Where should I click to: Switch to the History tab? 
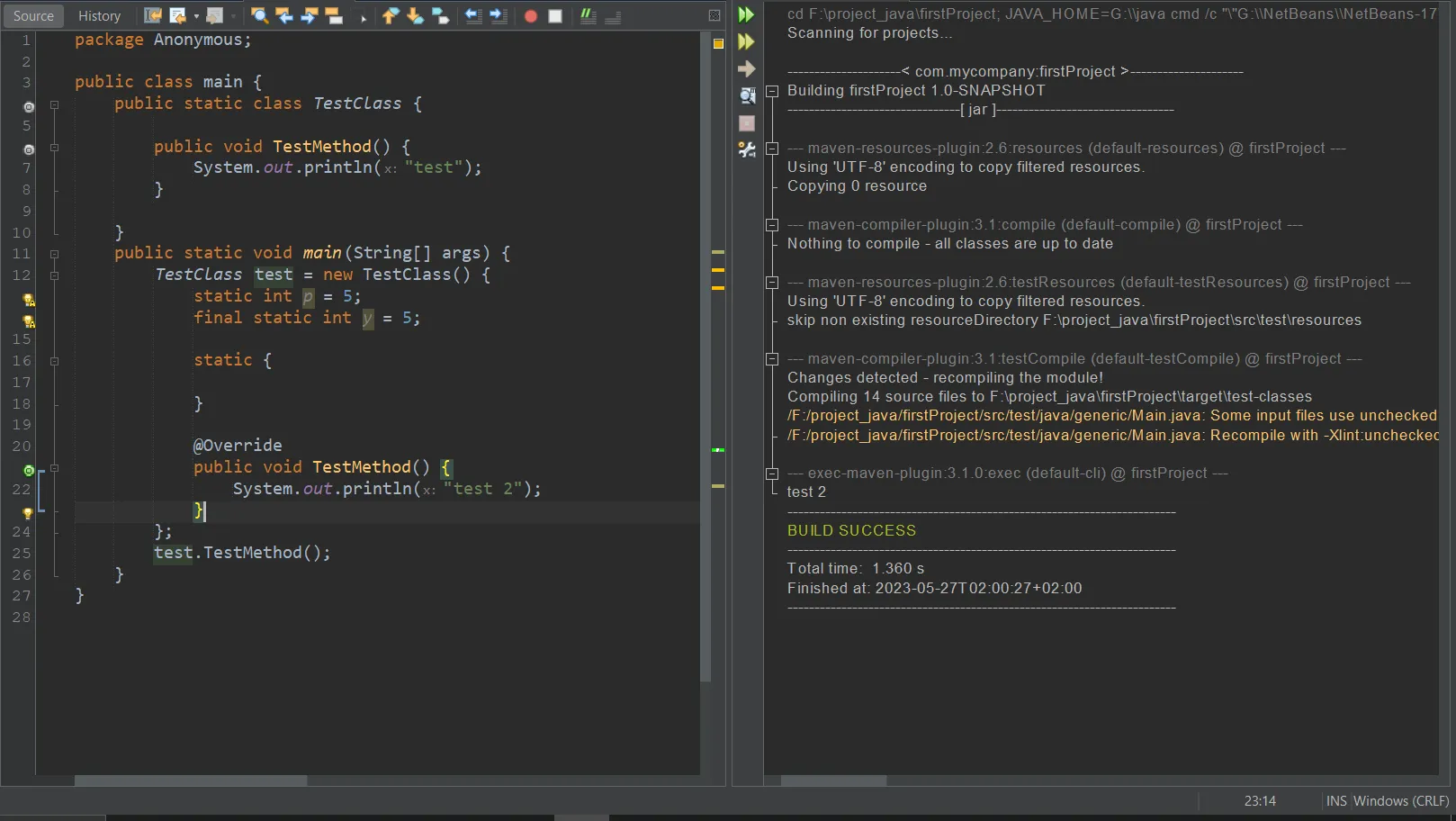99,16
